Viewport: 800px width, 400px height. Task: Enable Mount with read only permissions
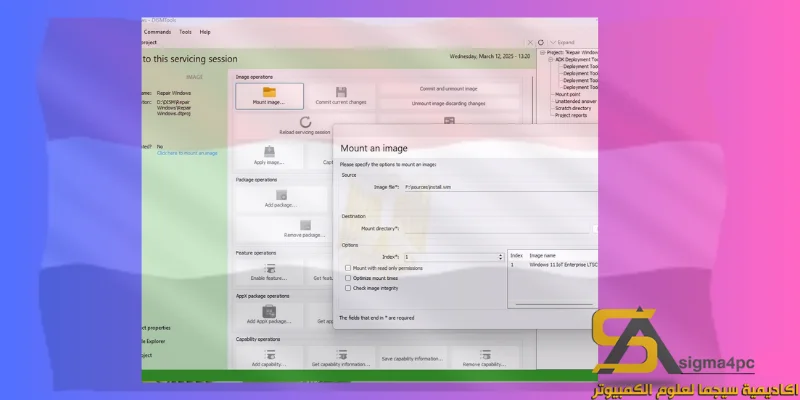click(x=348, y=268)
